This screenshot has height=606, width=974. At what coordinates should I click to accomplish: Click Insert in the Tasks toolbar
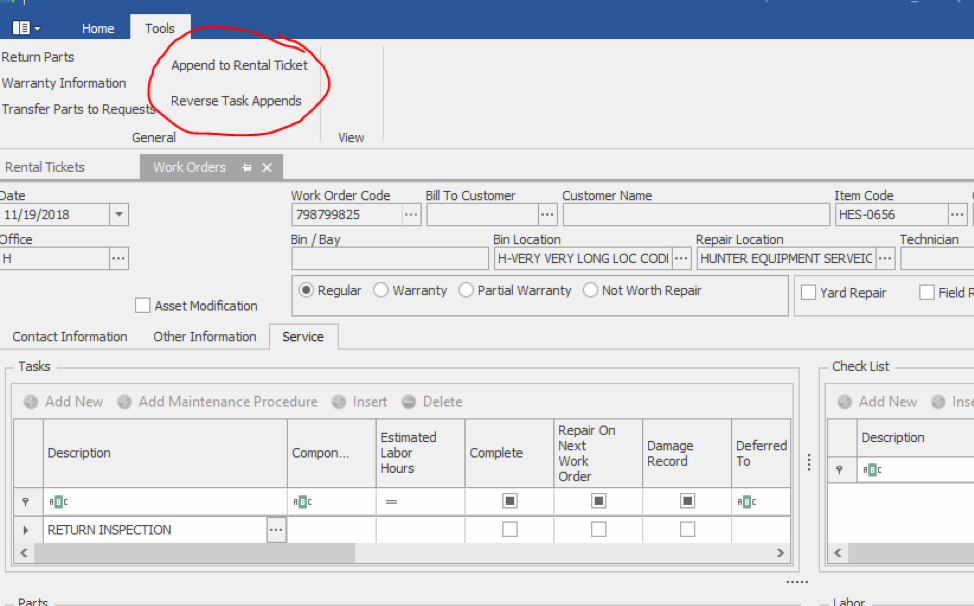click(x=370, y=402)
